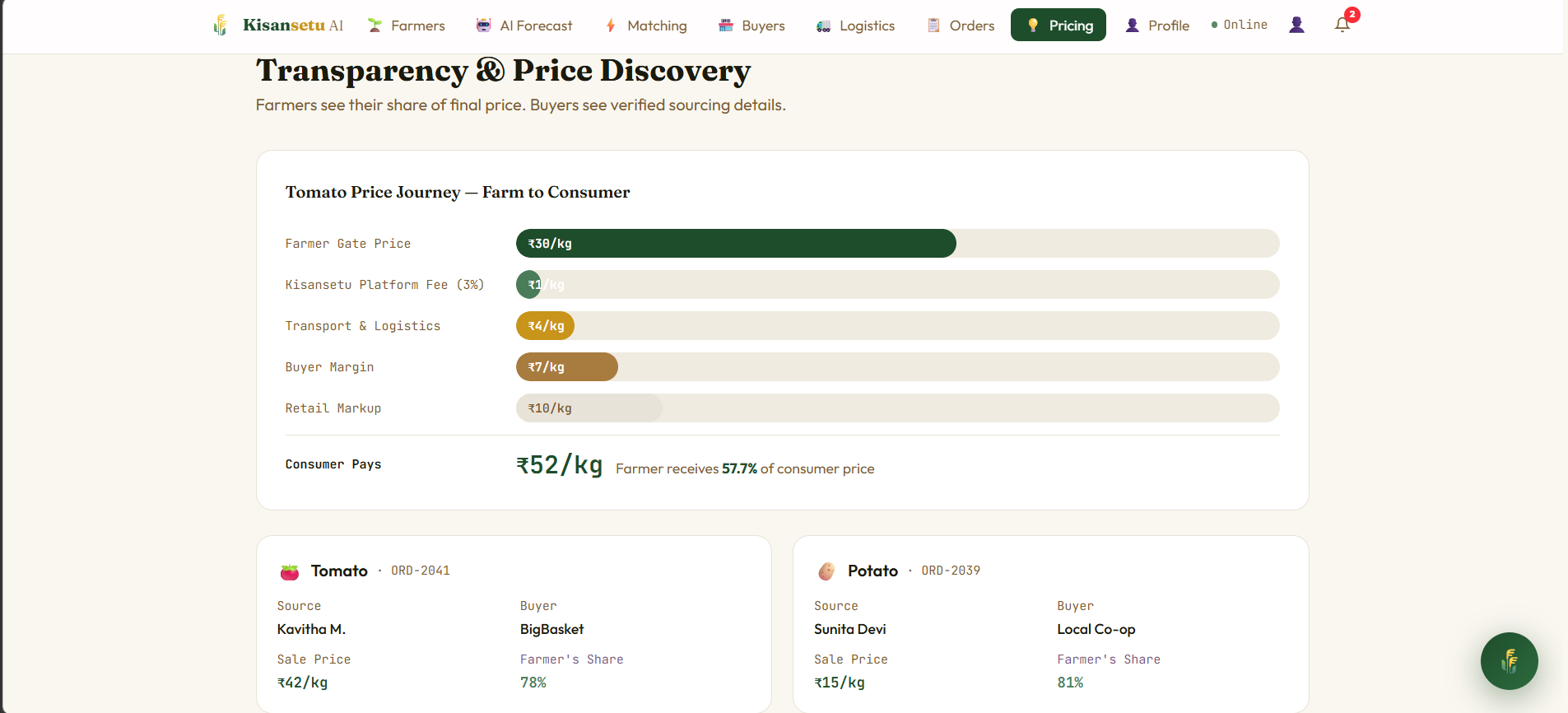1568x713 pixels.
Task: Click the AI Forecast robot icon
Action: click(x=483, y=26)
